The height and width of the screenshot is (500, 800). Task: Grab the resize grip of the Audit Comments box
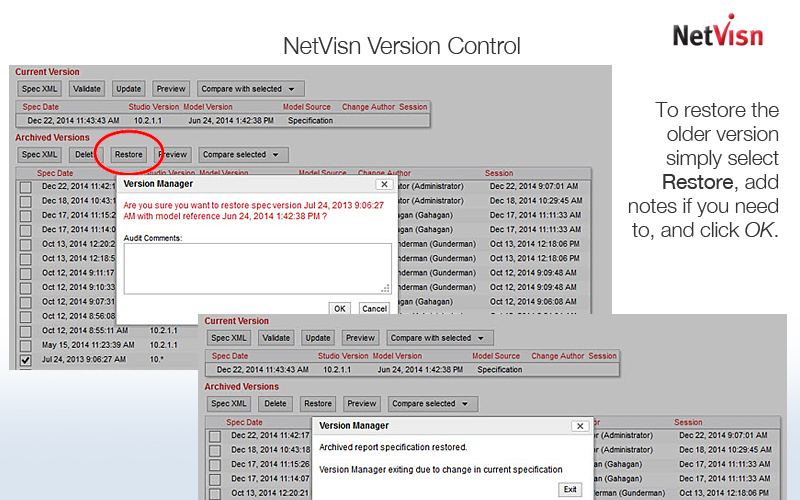(x=386, y=289)
